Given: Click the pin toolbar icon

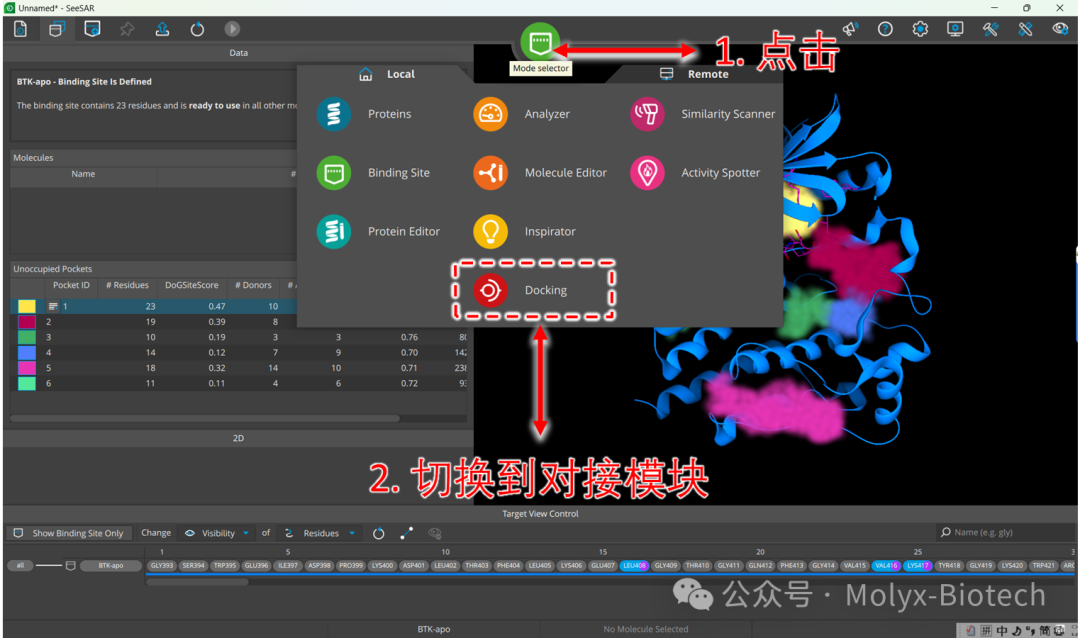Looking at the screenshot, I should pos(127,29).
